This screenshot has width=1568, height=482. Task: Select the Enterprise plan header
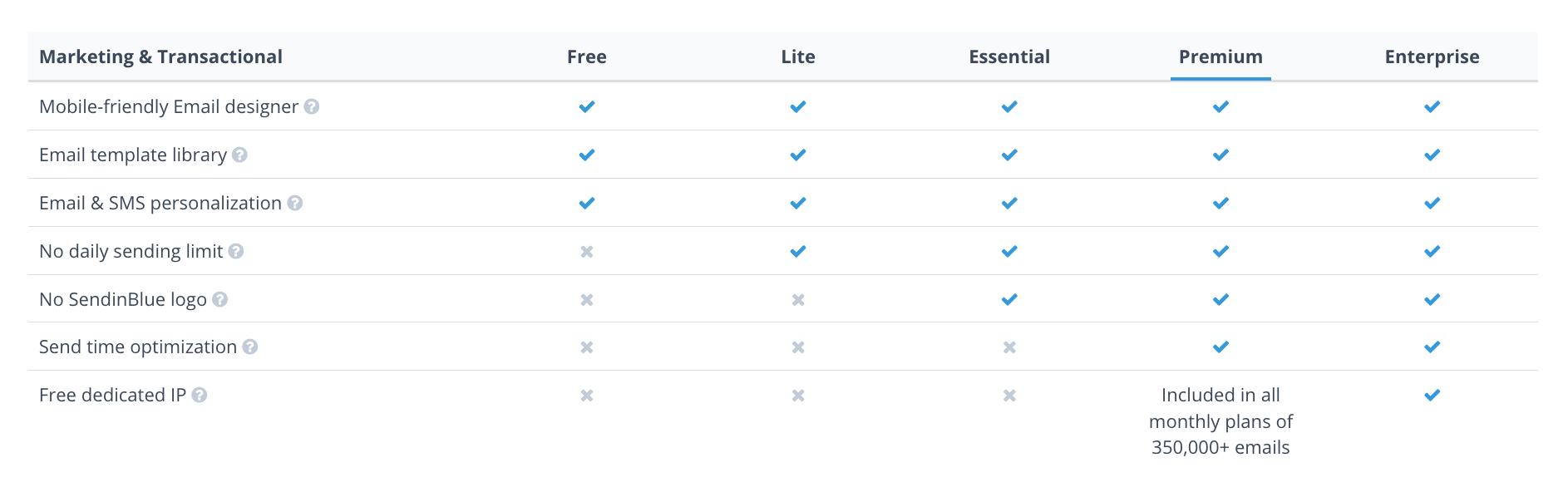coord(1432,57)
